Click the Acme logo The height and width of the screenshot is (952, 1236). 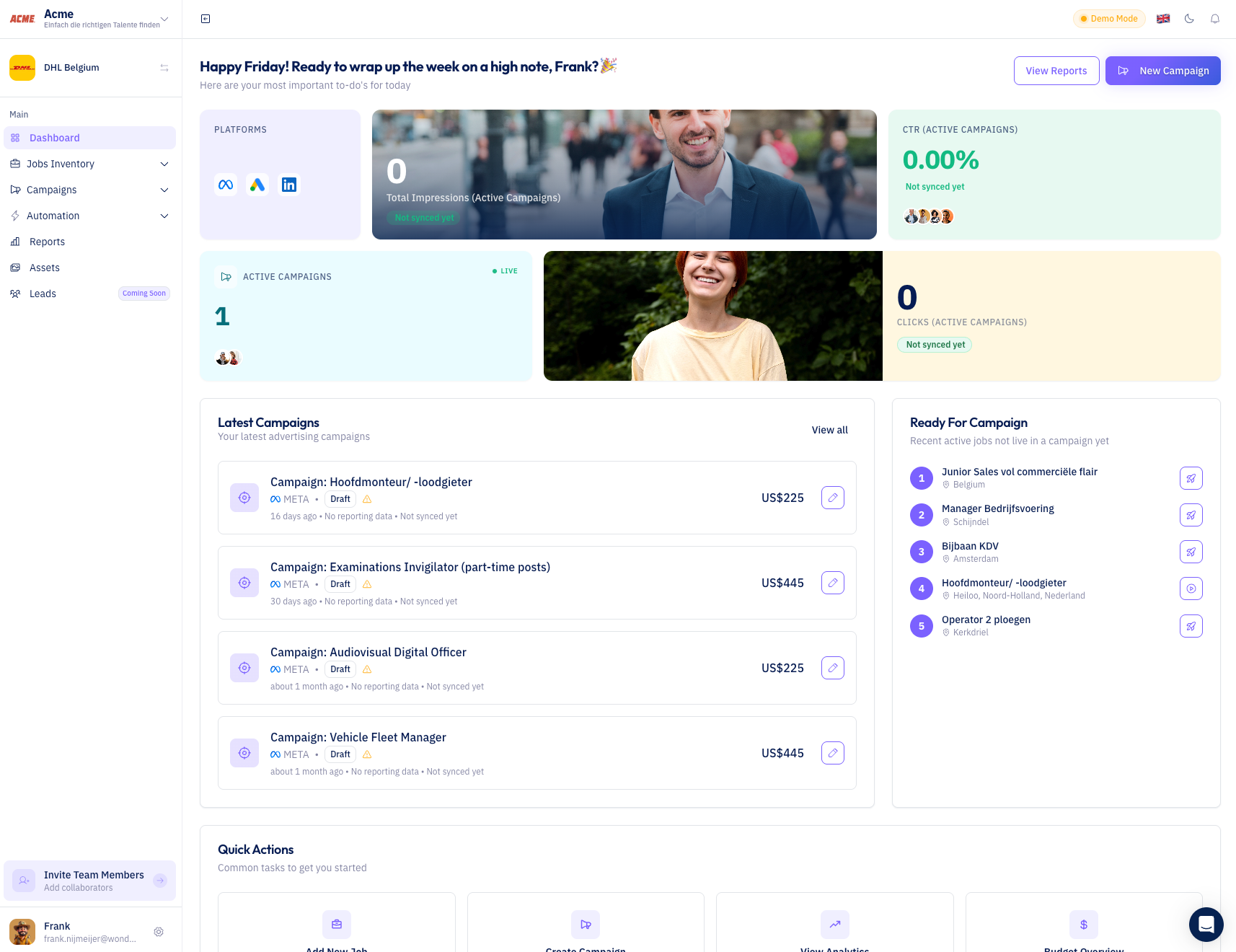[x=22, y=19]
